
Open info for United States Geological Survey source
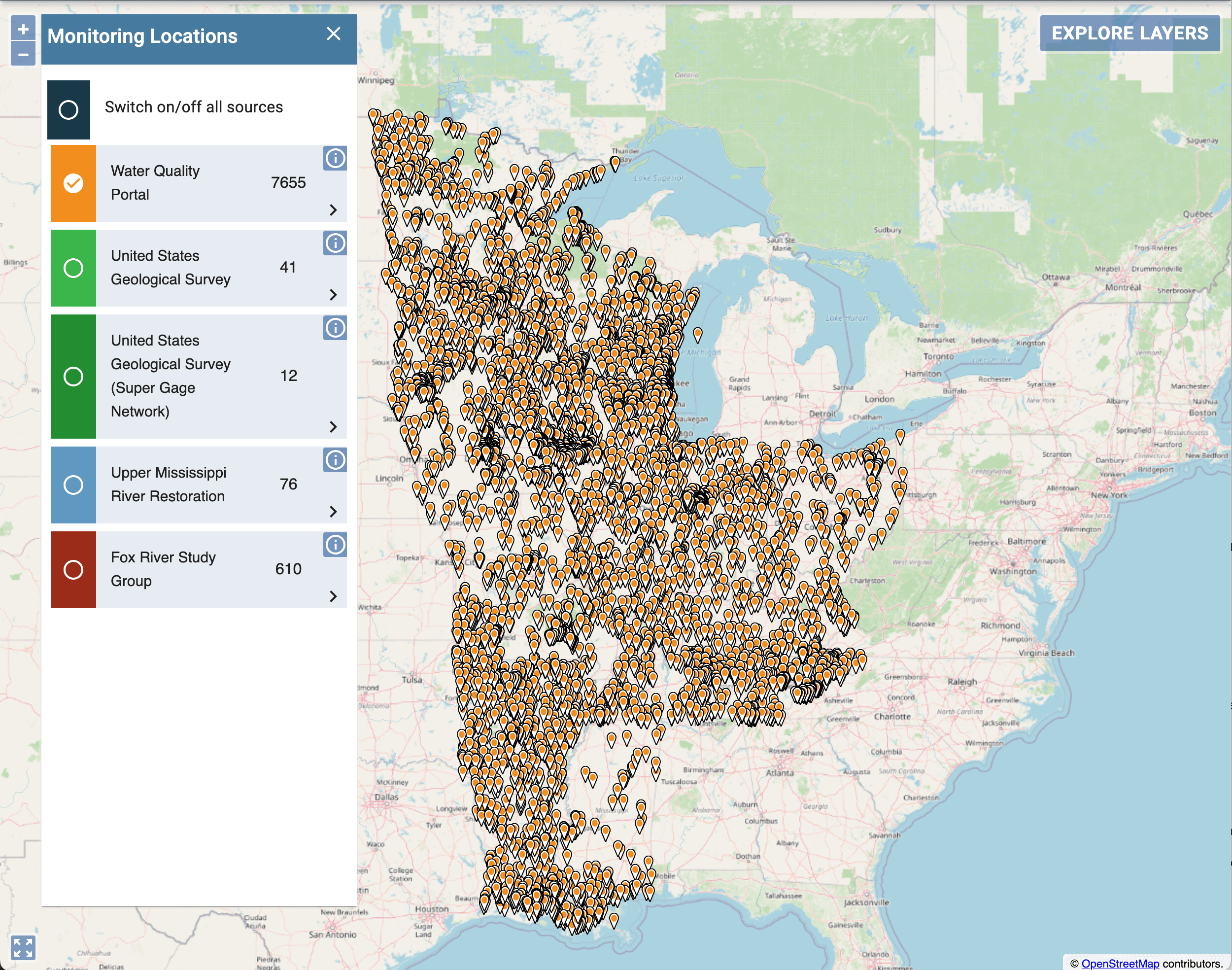pyautogui.click(x=335, y=243)
